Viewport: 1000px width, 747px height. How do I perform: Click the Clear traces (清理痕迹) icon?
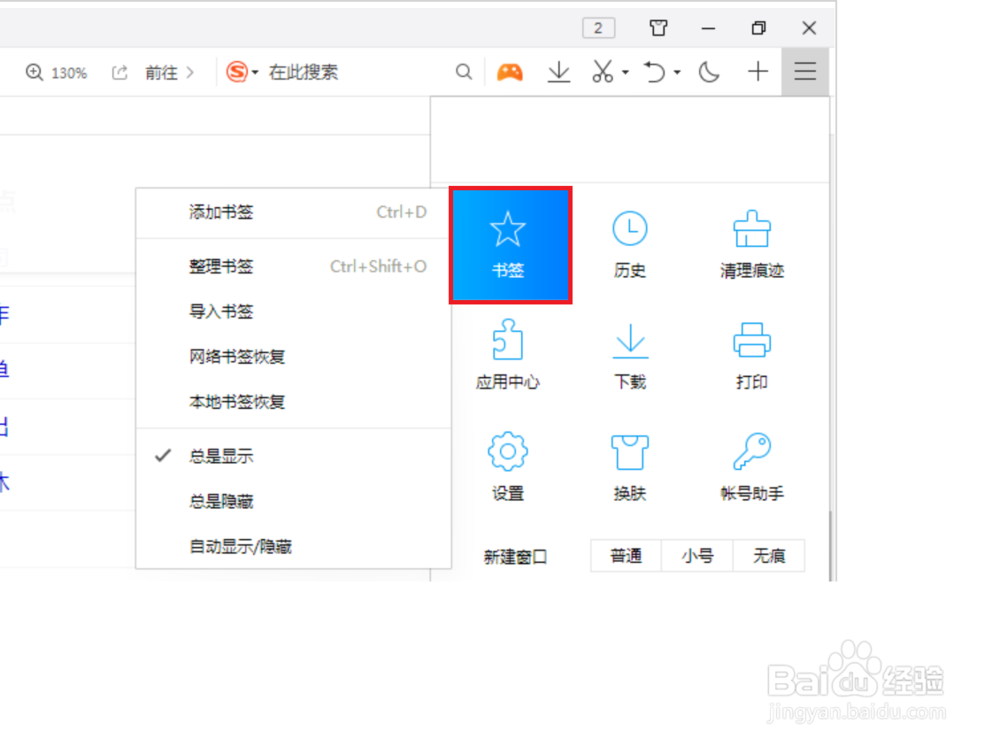coord(752,228)
